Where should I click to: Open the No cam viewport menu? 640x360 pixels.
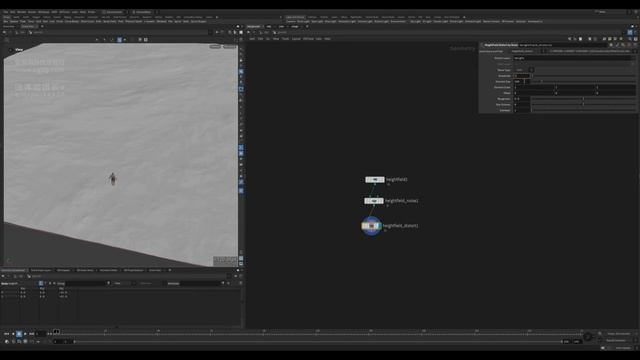[x=229, y=47]
